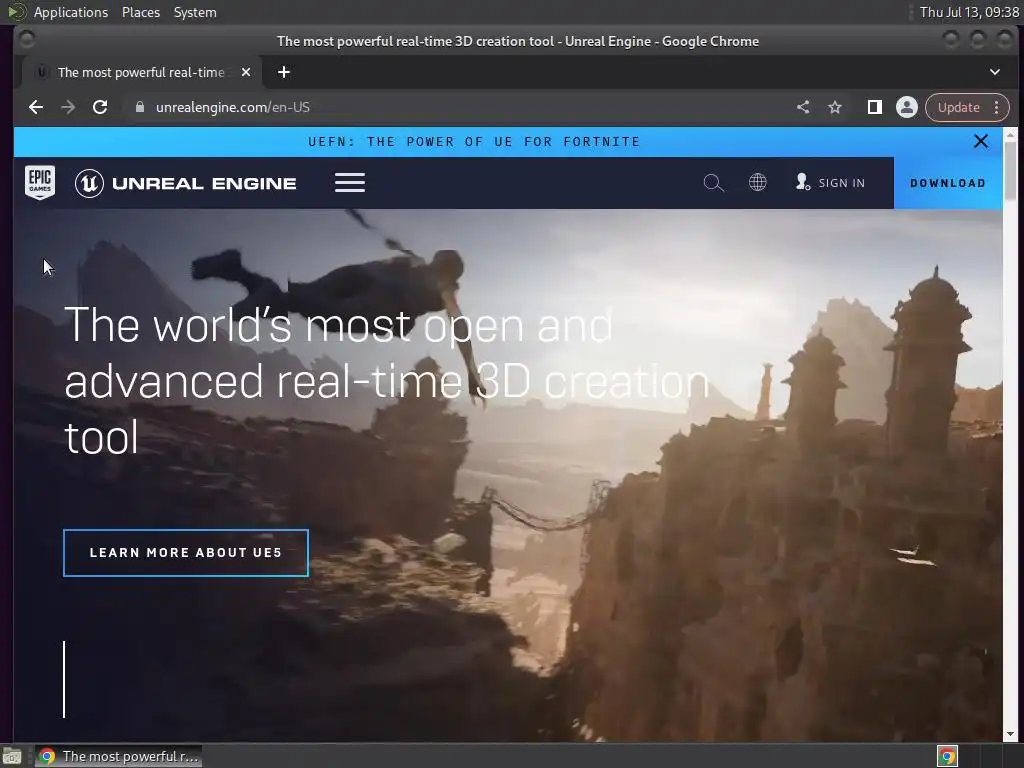
Task: Open a new tab
Action: (283, 72)
